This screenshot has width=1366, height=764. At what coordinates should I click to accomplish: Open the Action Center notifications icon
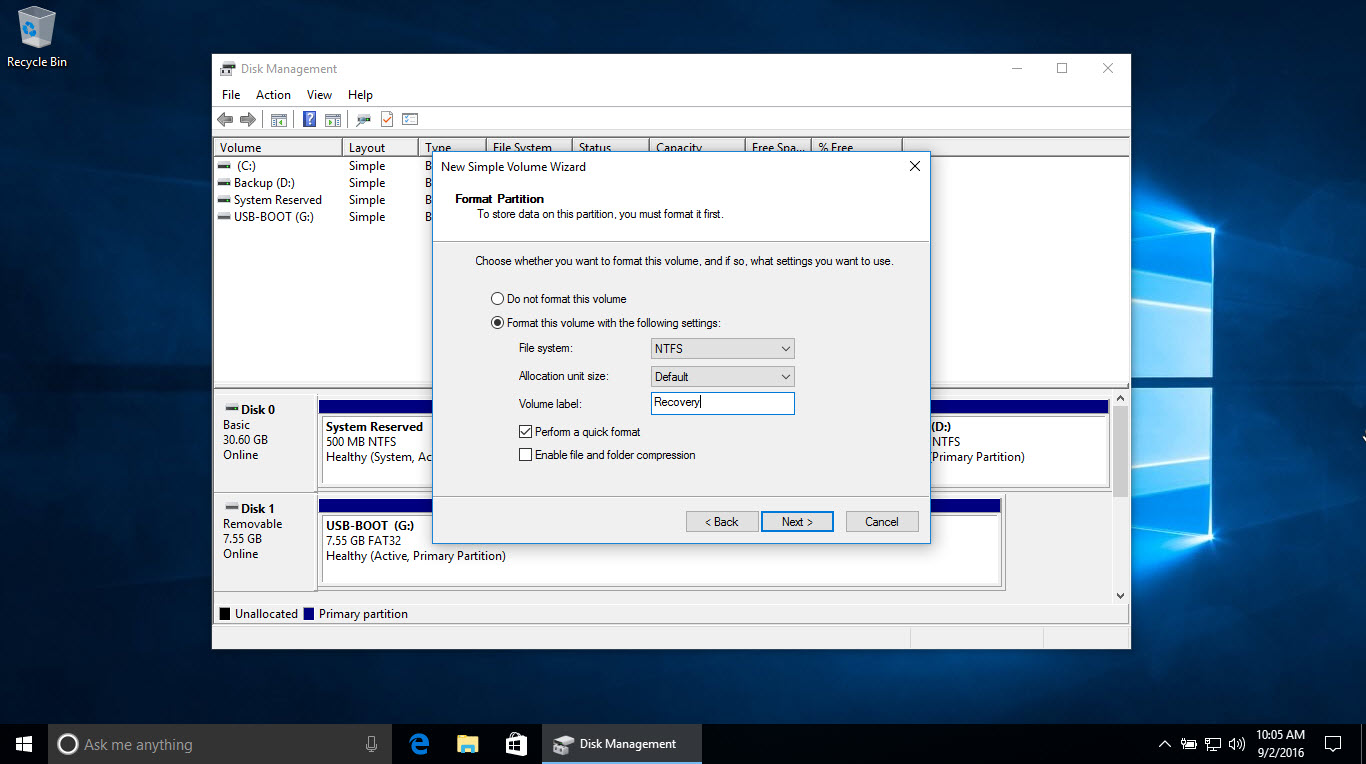(x=1333, y=744)
